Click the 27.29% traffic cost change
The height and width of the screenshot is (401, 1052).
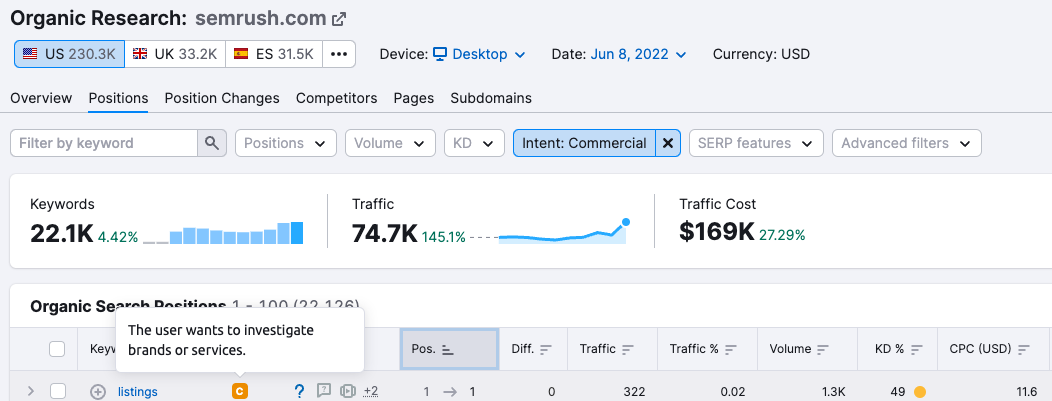click(782, 235)
